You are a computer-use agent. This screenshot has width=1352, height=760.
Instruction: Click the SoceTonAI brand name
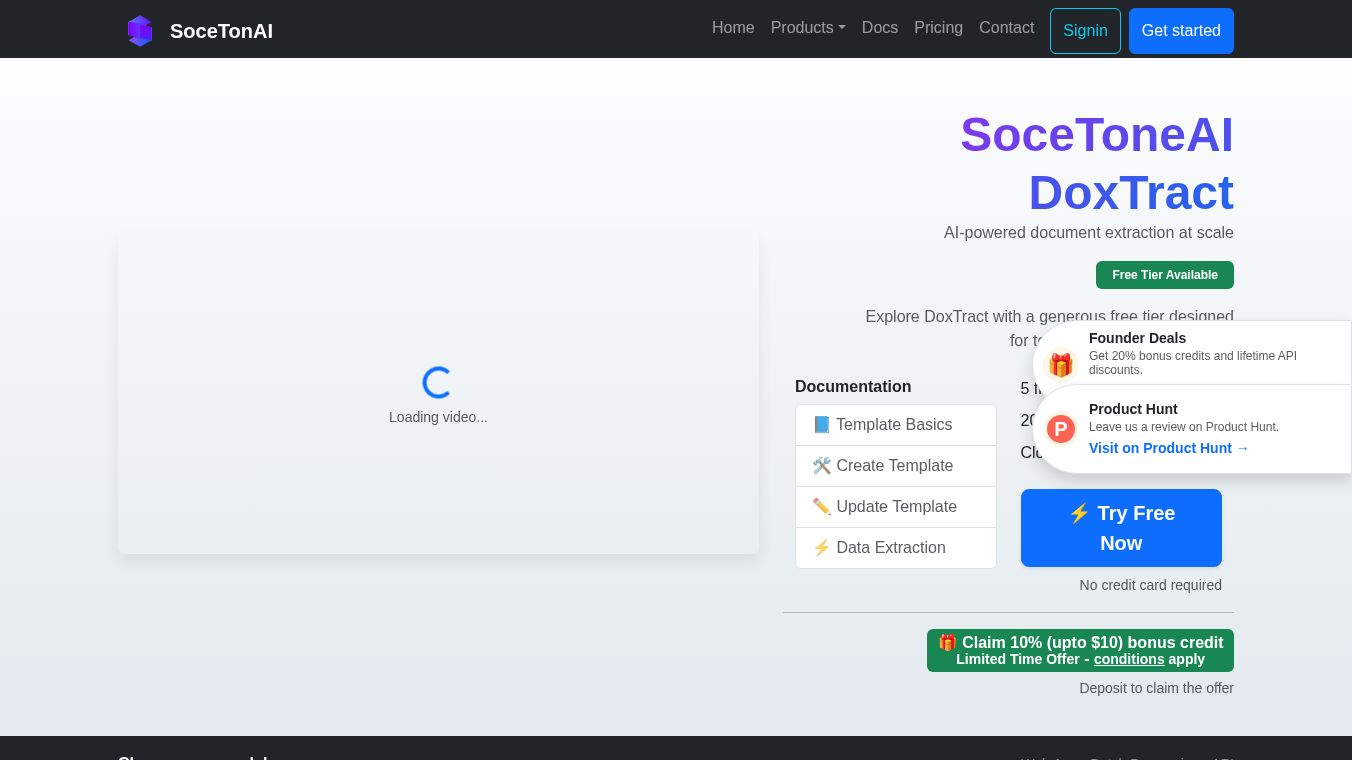(221, 31)
